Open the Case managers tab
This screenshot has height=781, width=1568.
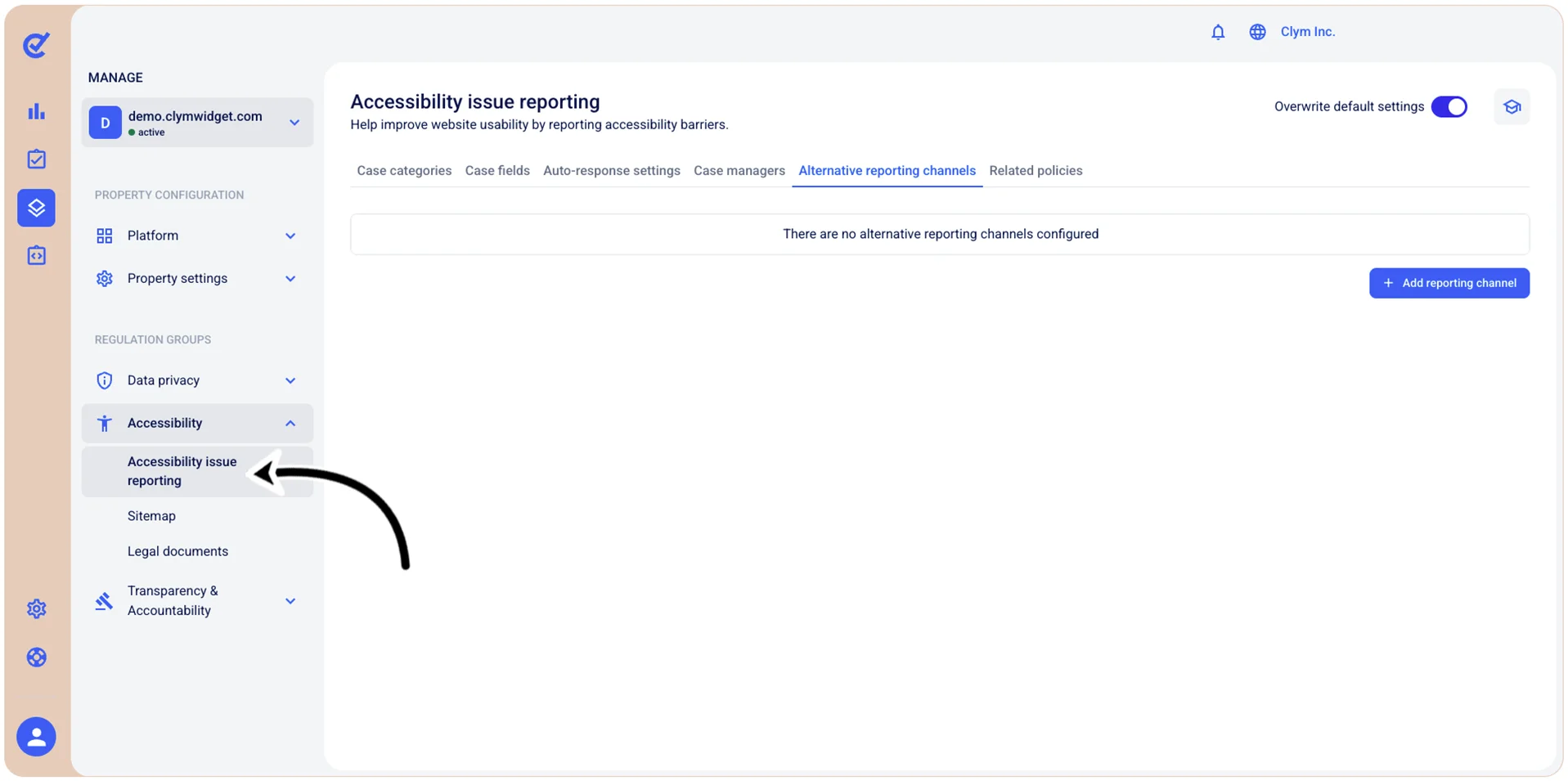pyautogui.click(x=739, y=171)
